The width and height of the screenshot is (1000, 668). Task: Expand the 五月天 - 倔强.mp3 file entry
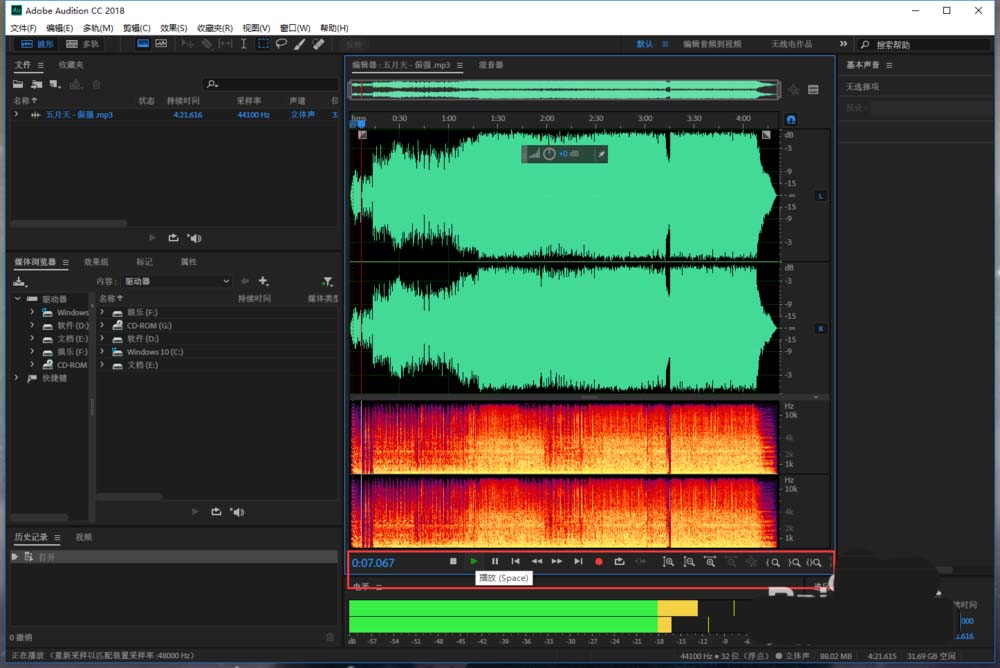[x=16, y=115]
